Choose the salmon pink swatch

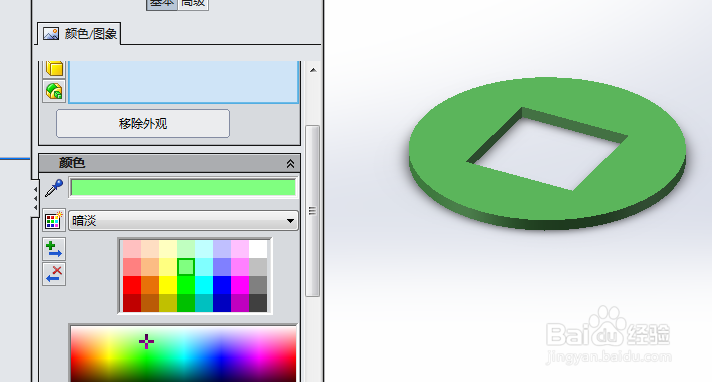pyautogui.click(x=132, y=267)
